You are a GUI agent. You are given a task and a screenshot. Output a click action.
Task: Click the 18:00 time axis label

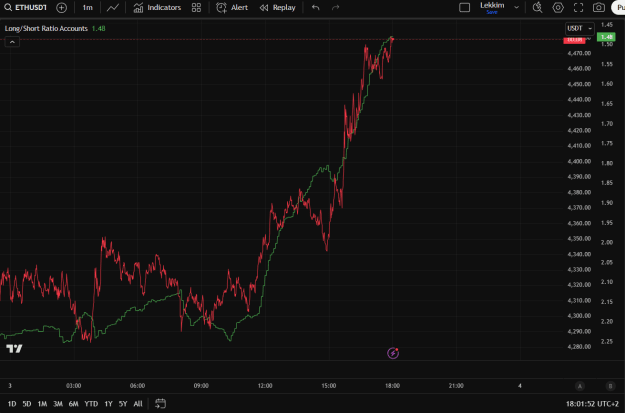[x=393, y=385]
